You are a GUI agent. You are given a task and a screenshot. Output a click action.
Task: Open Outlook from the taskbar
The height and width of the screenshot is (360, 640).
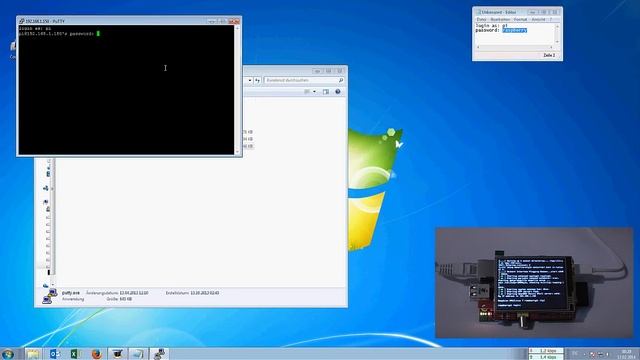(54, 353)
